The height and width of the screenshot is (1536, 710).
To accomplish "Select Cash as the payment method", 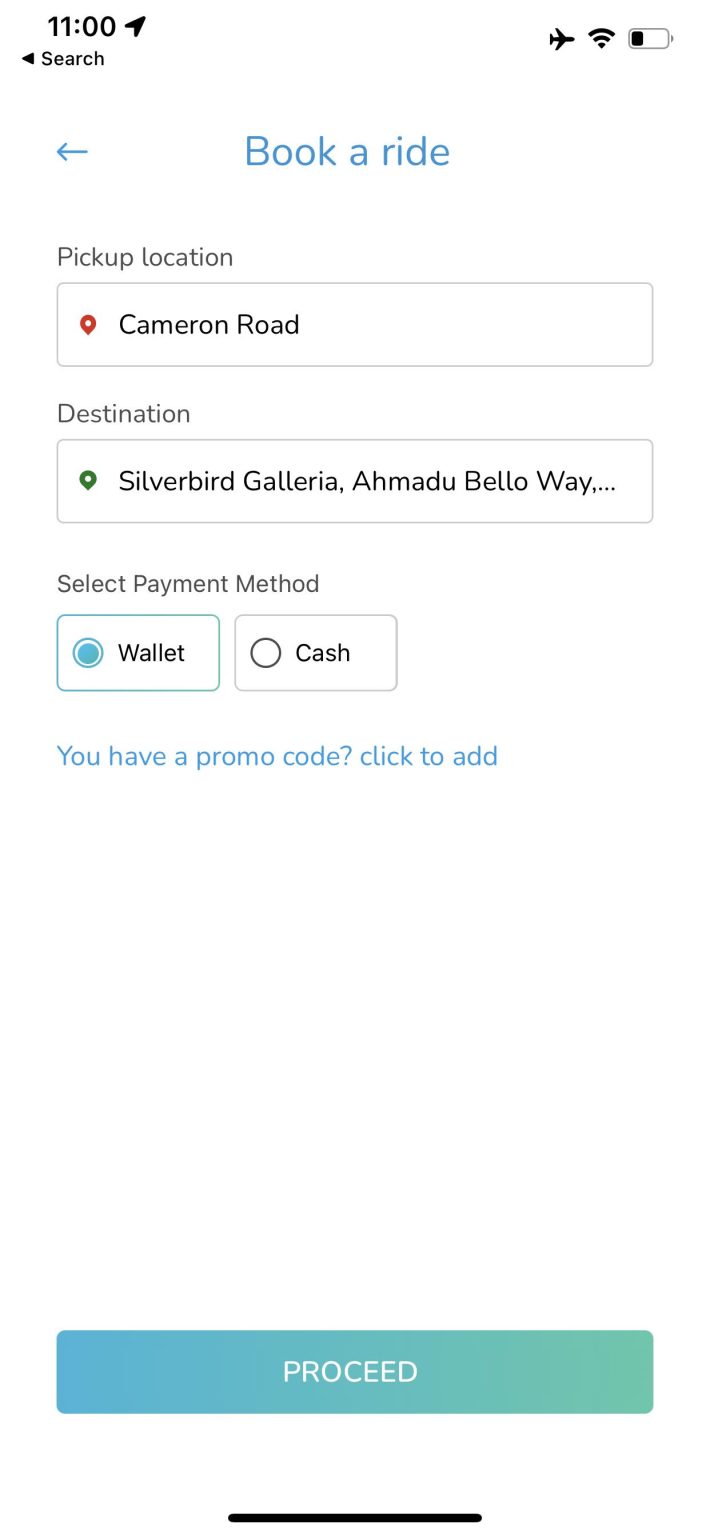I will 315,653.
